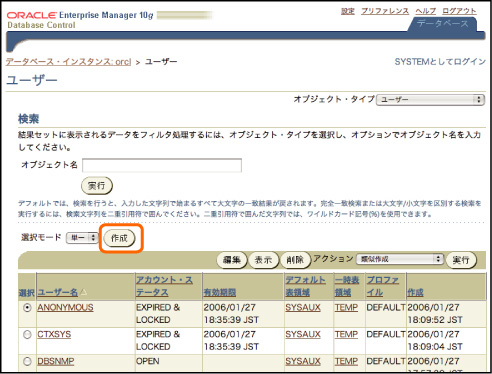Screen dimensions: 492x374
Task: Click the 実行 button next to アクション dropdown
Action: [461, 260]
